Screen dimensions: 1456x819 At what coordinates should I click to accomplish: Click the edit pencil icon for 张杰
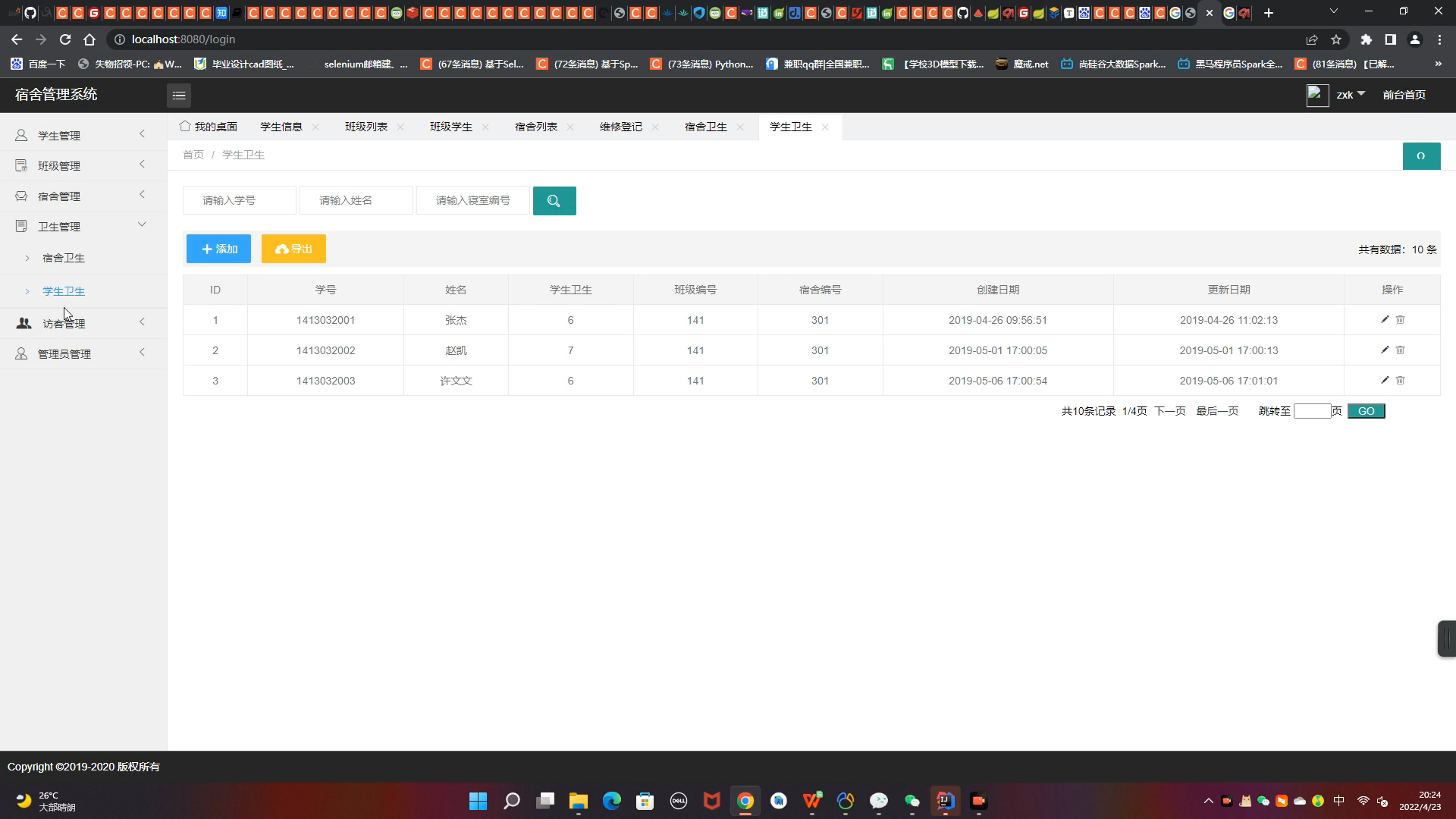point(1385,319)
